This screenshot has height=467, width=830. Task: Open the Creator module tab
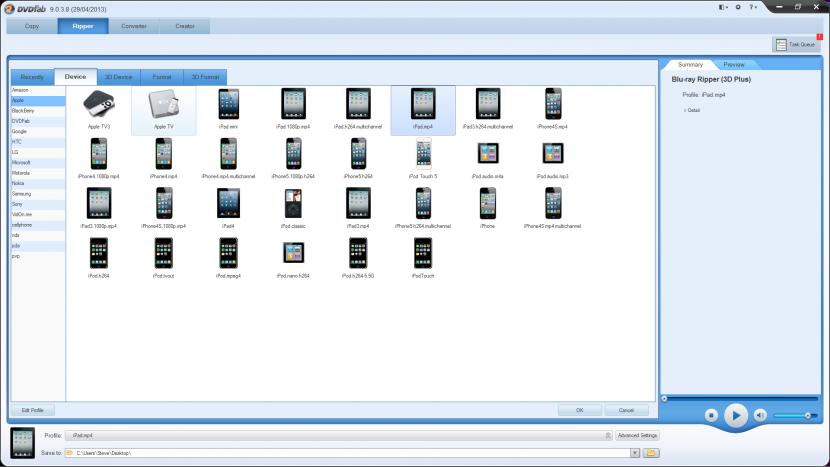pos(185,26)
